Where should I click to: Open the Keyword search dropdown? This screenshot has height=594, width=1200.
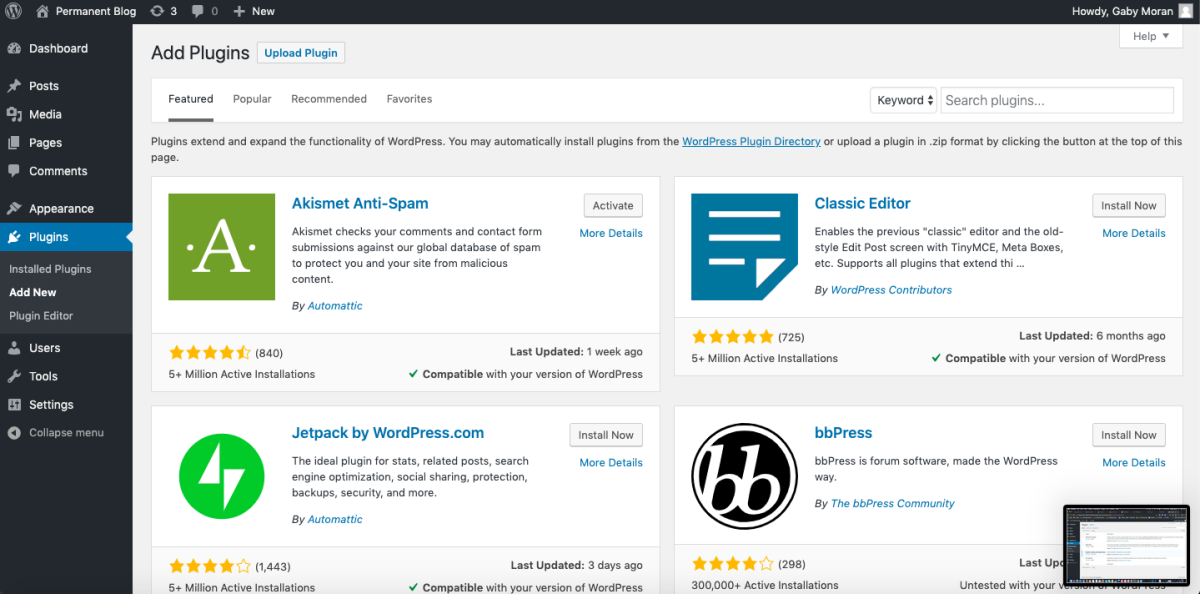[903, 100]
